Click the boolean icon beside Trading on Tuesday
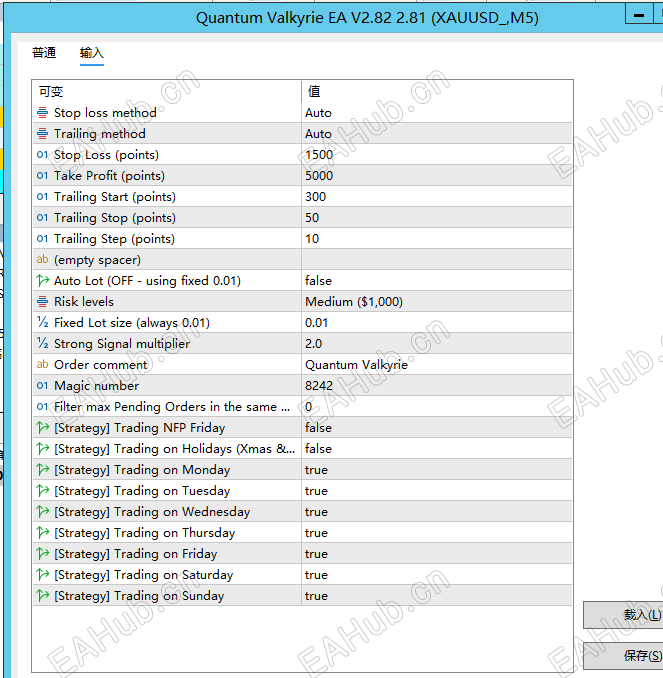 (42, 491)
